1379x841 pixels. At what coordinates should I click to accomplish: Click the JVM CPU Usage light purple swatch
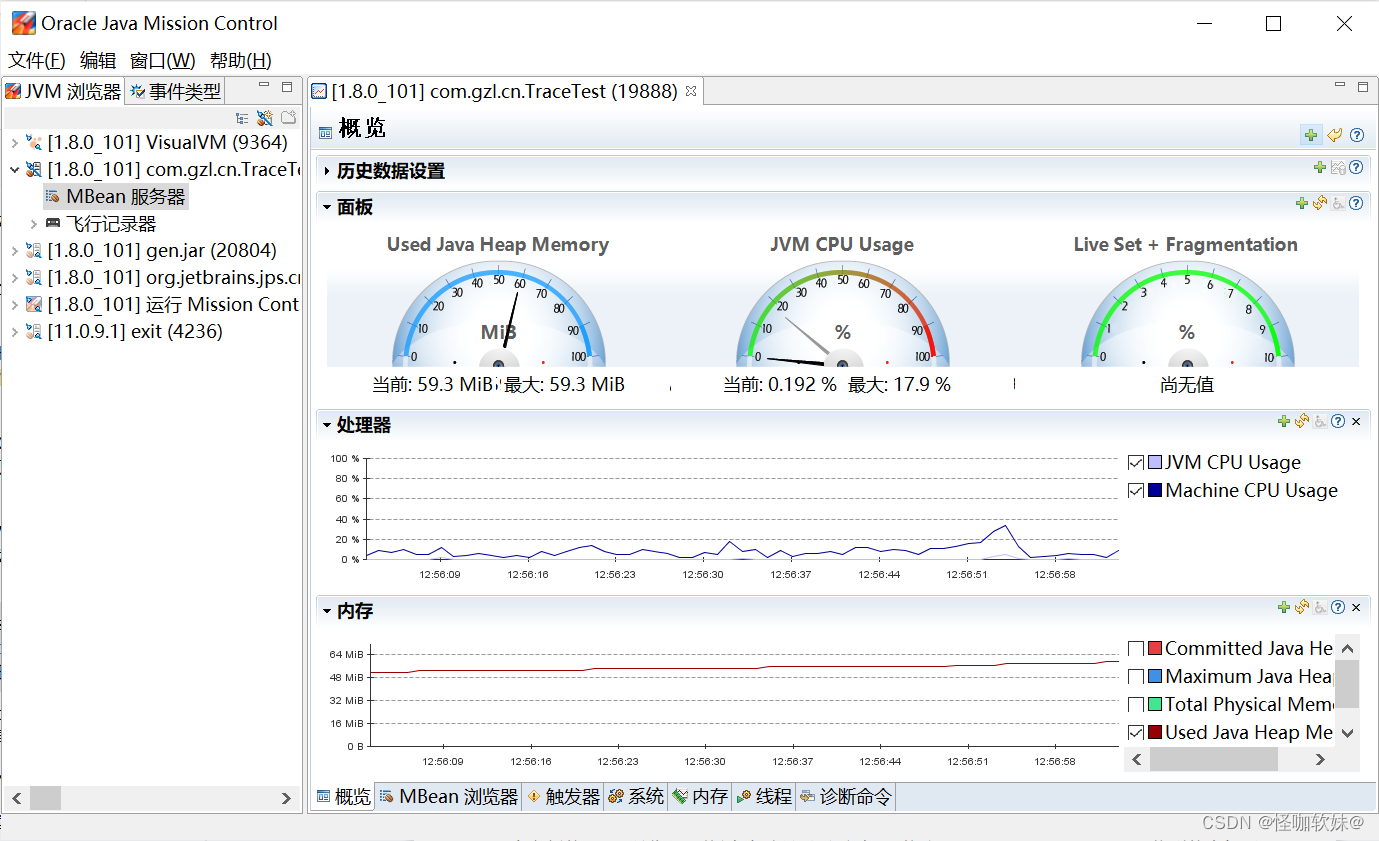click(1155, 462)
